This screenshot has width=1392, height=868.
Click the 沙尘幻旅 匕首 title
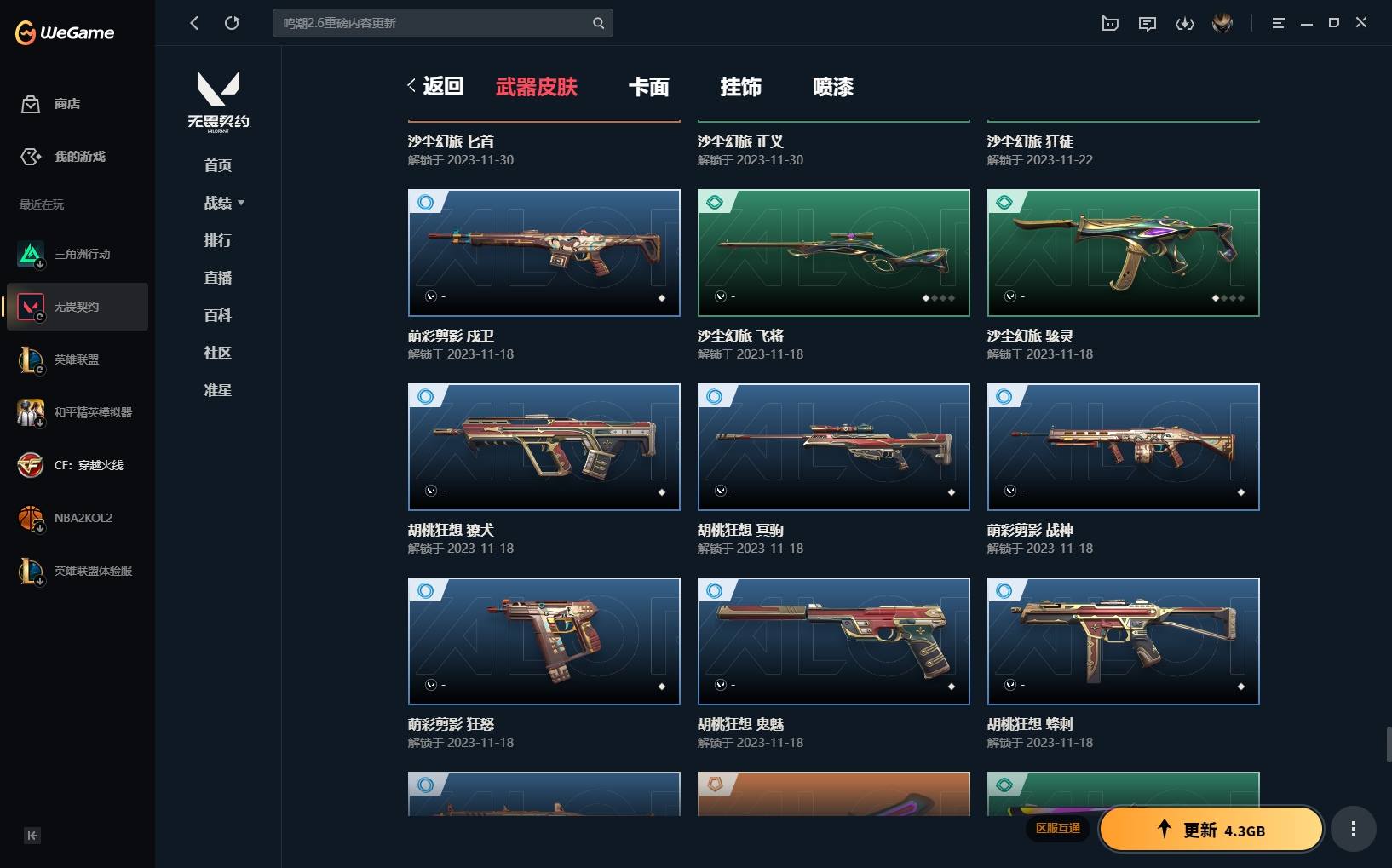pyautogui.click(x=451, y=141)
